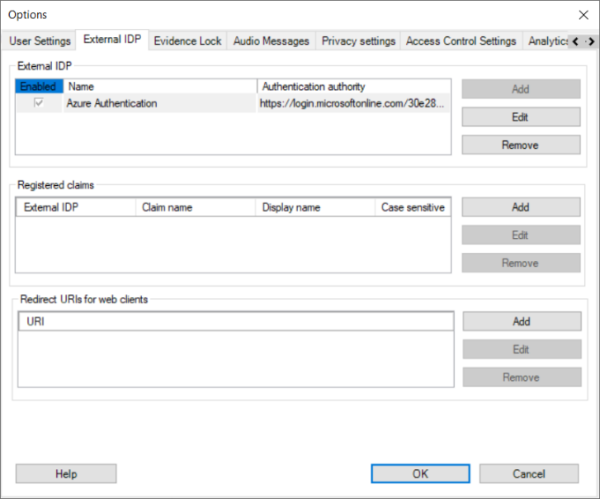Open Help for this dialog
Image resolution: width=600 pixels, height=499 pixels.
click(66, 473)
